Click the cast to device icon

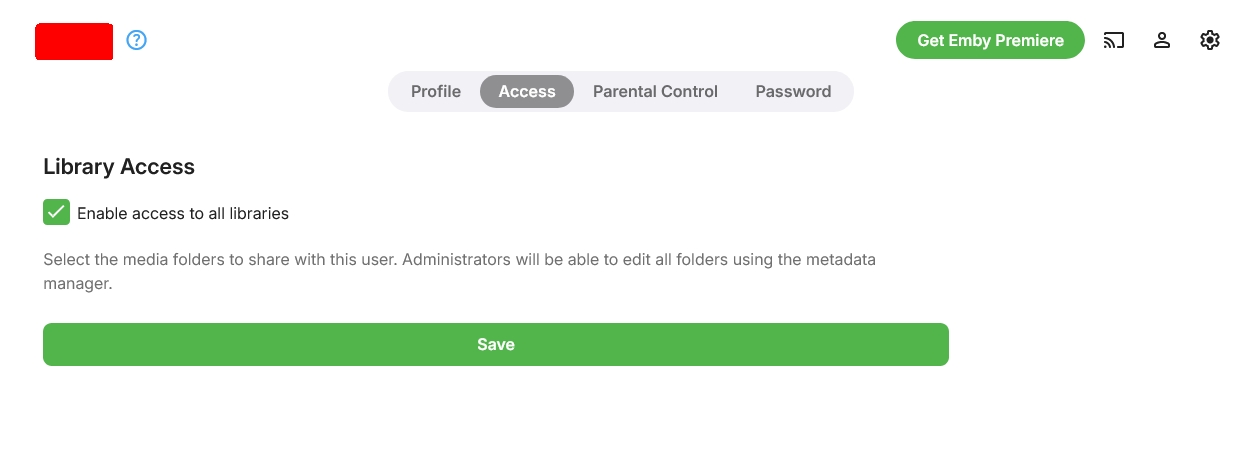(x=1114, y=40)
